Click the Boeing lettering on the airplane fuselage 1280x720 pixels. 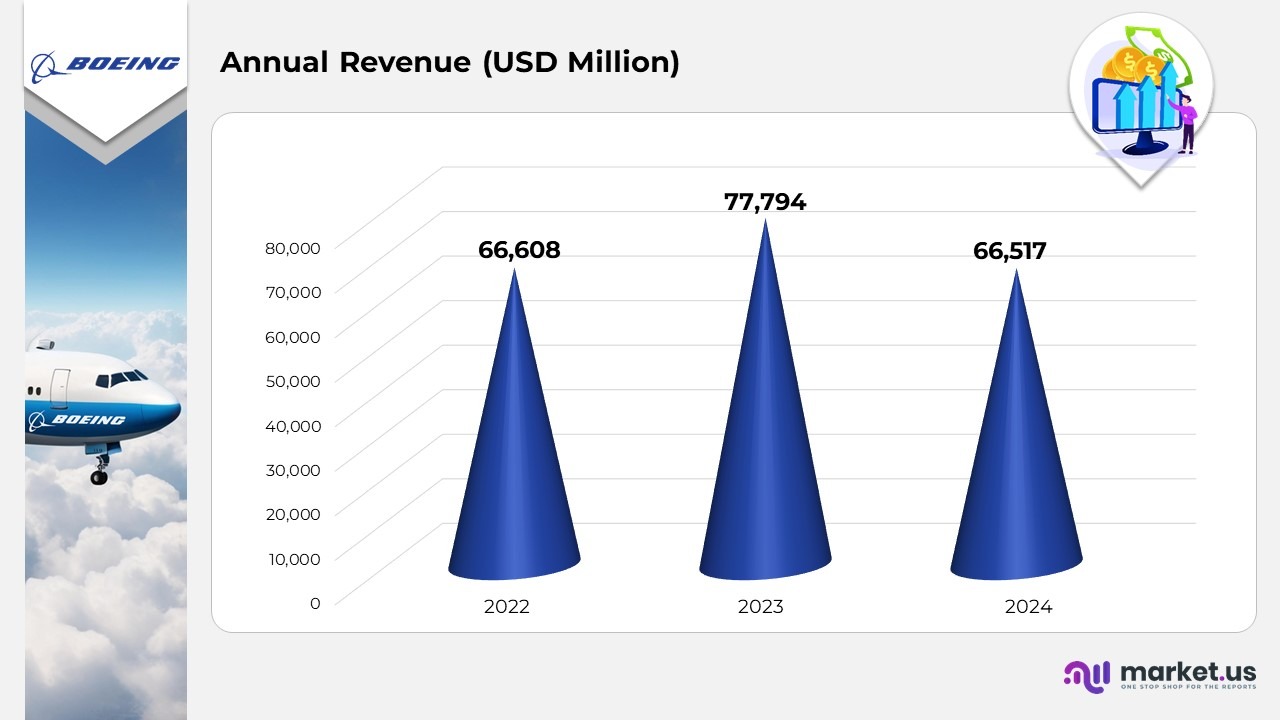coord(88,420)
